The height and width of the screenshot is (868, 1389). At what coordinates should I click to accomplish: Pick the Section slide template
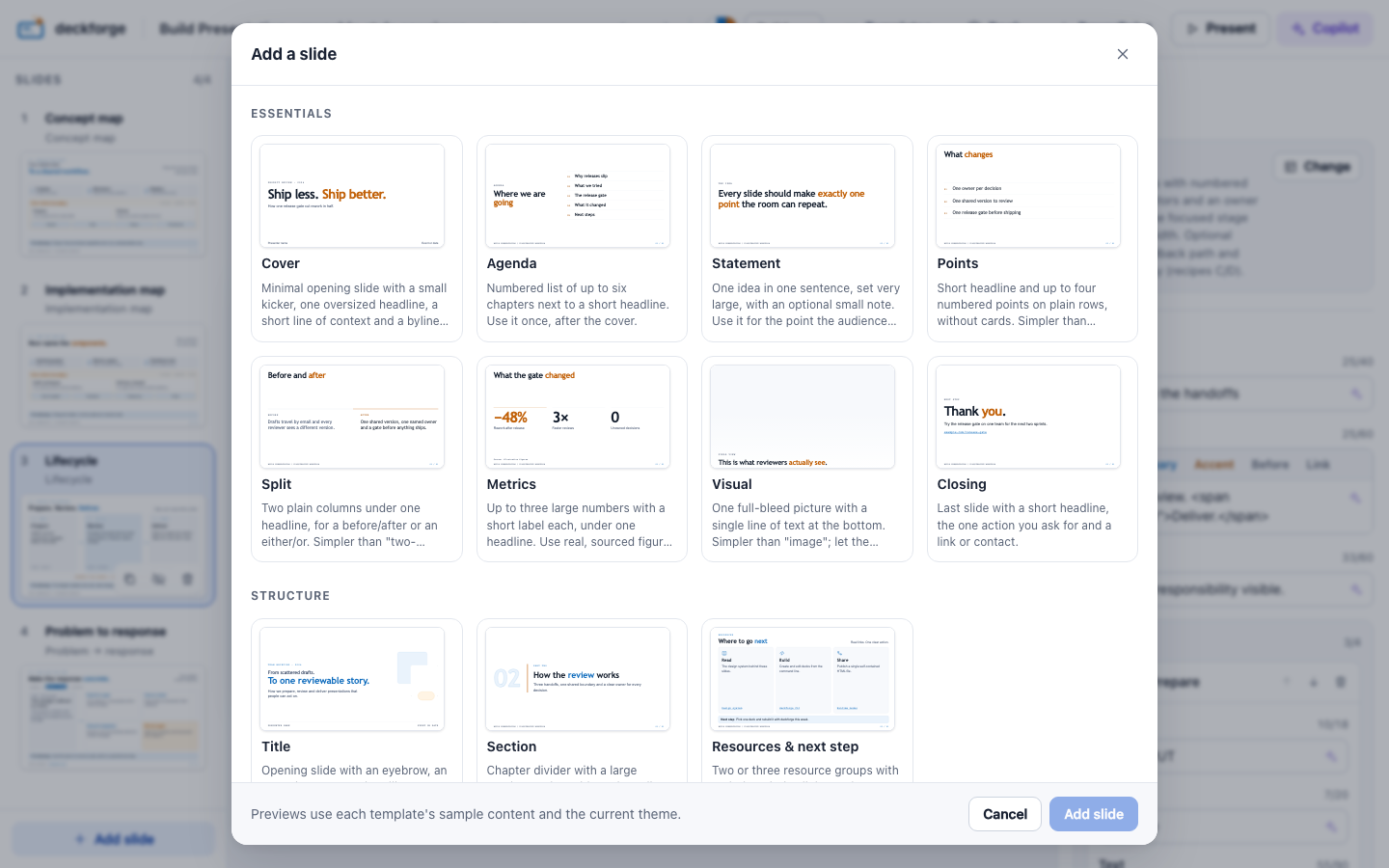[x=582, y=701]
